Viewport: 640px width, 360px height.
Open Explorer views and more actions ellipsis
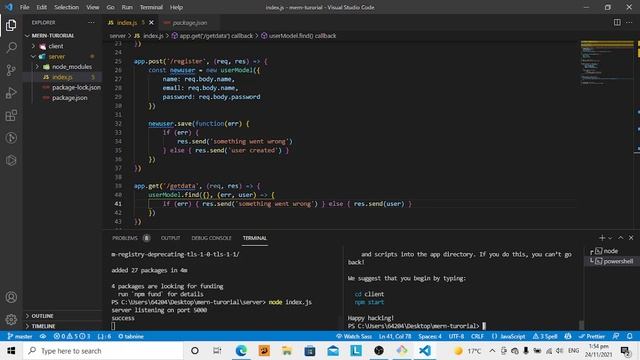[x=91, y=22]
